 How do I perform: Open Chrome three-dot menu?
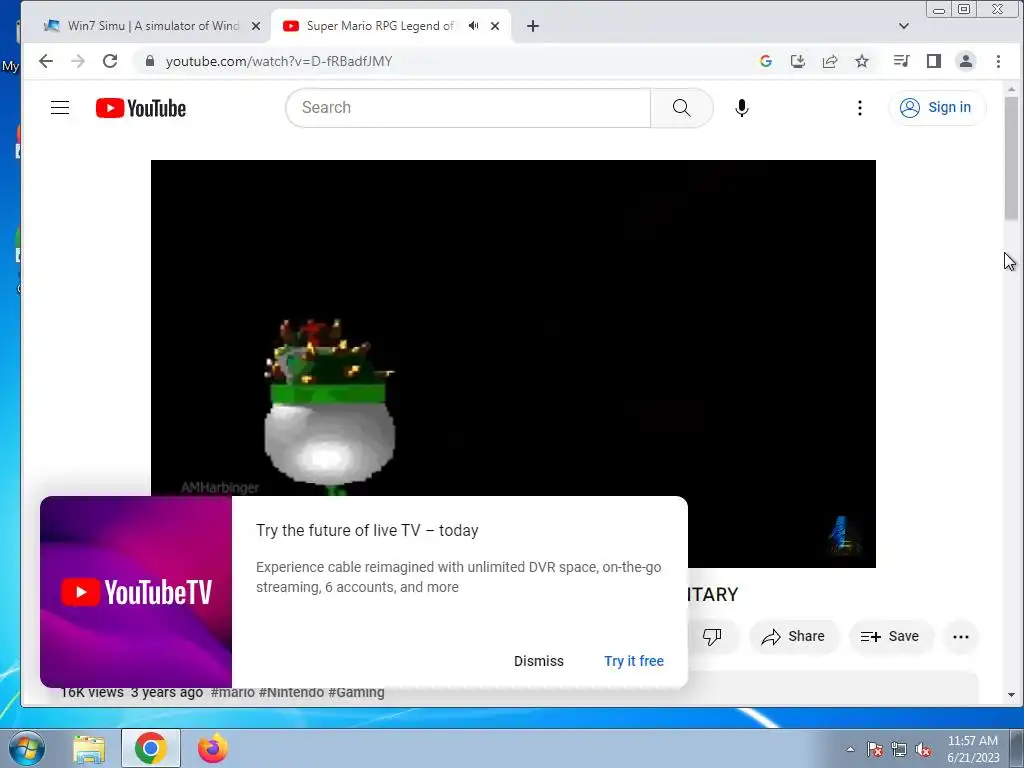(998, 61)
